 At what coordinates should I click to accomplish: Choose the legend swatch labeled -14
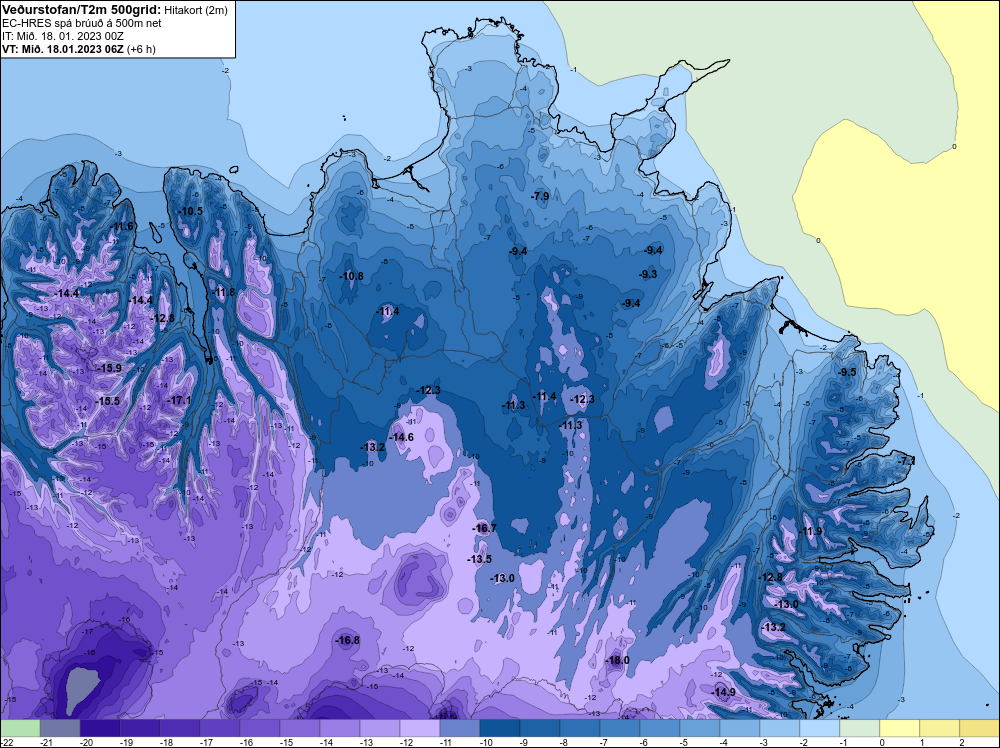(x=340, y=728)
